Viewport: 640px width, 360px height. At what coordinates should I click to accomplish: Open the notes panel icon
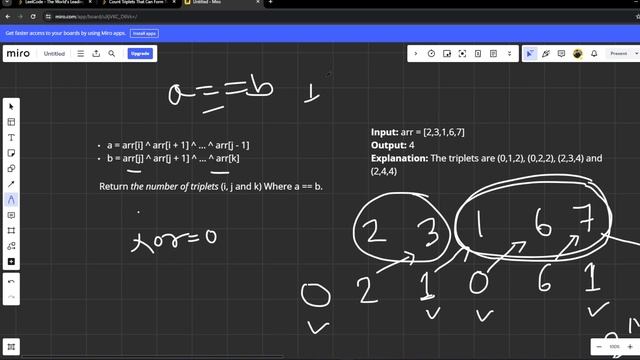(493, 53)
